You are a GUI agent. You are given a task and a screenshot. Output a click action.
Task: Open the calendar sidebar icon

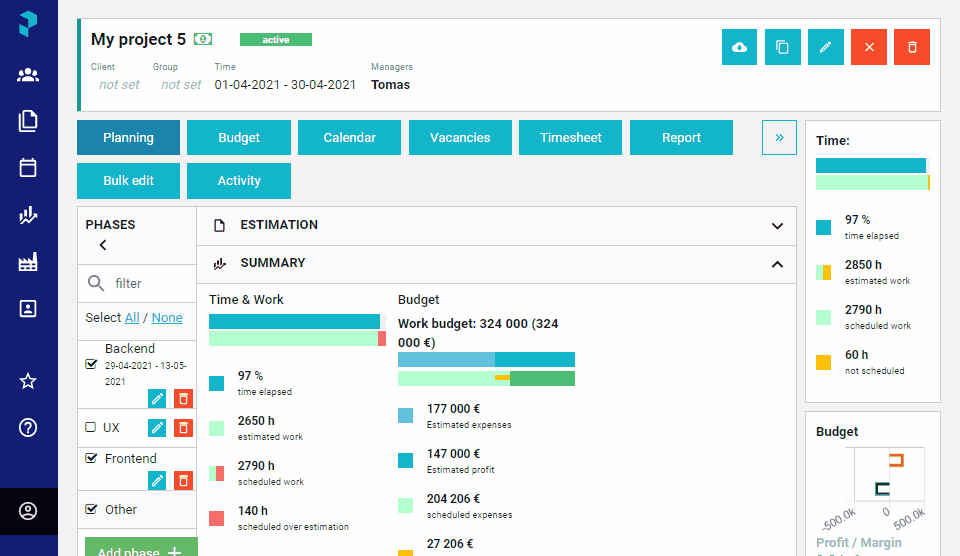(x=28, y=167)
